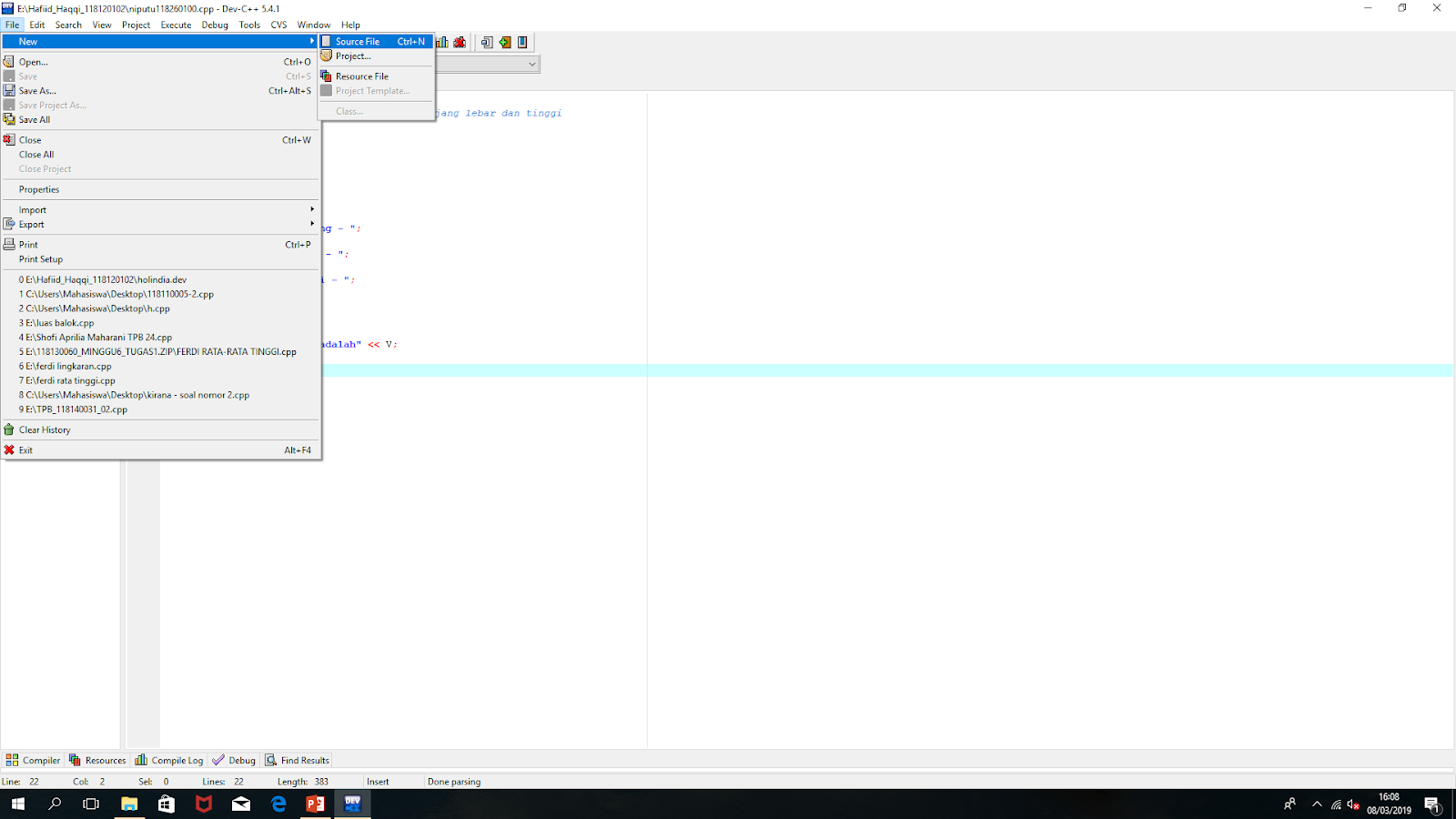Screen dimensions: 1456x819
Task: Click the Close entry with Ctrl+W shortcut
Action: [x=160, y=140]
